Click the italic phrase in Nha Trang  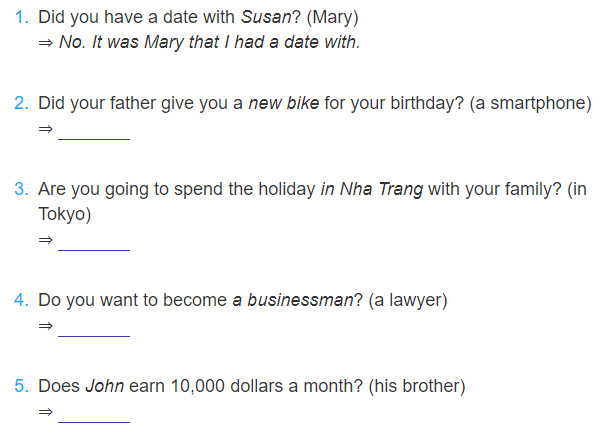click(x=372, y=190)
